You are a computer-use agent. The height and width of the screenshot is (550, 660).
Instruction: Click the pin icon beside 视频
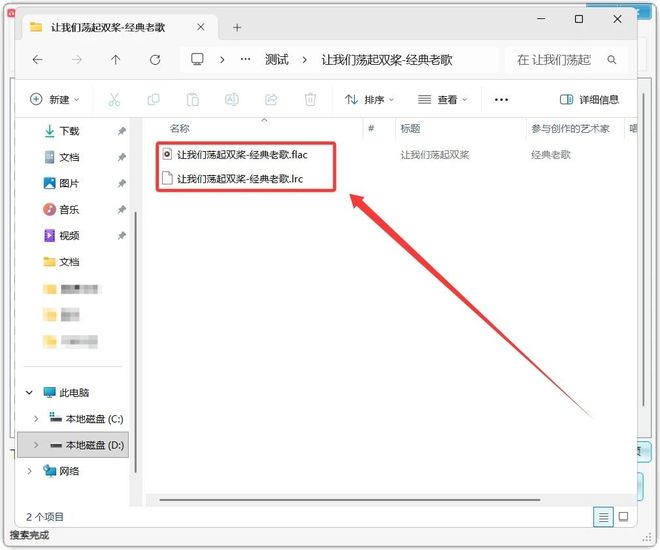point(122,236)
